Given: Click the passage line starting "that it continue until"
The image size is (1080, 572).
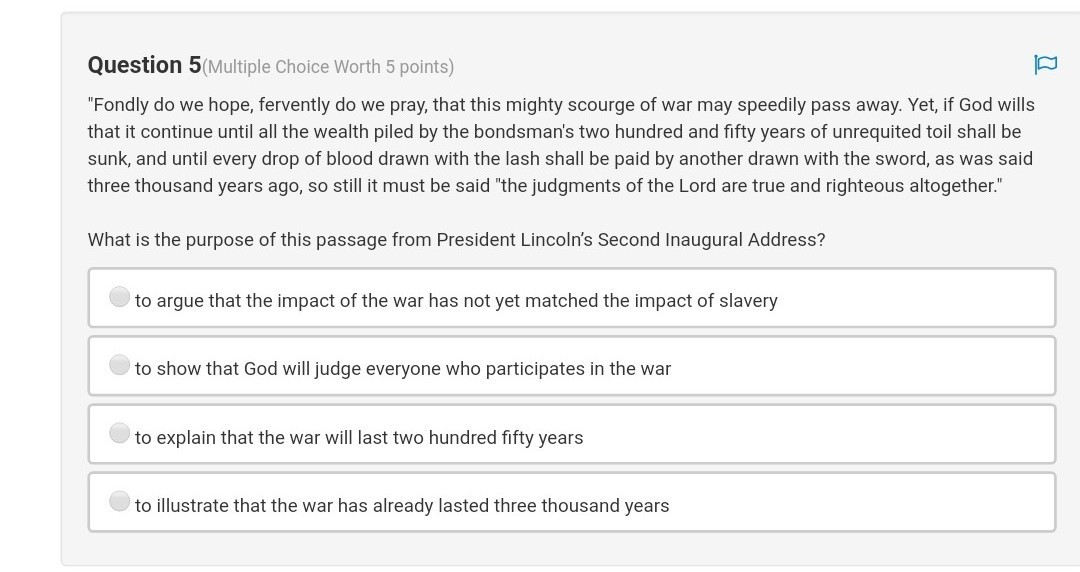Looking at the screenshot, I should [554, 132].
